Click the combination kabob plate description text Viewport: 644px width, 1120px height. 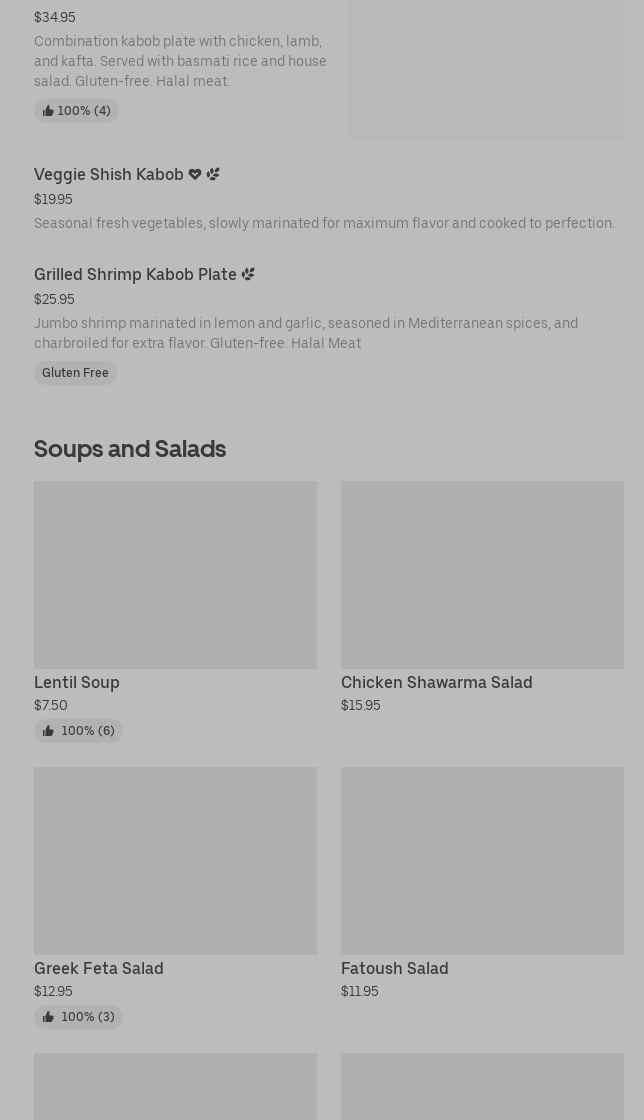[180, 61]
